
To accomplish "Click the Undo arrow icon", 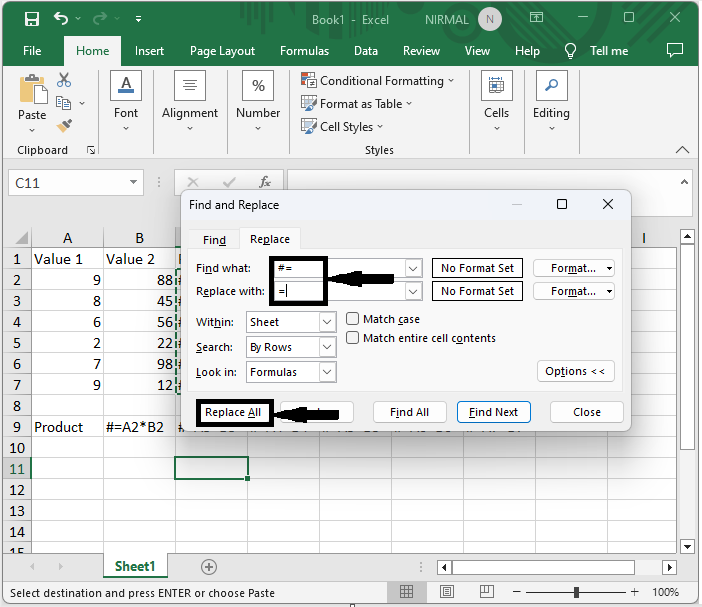I will coord(62,19).
